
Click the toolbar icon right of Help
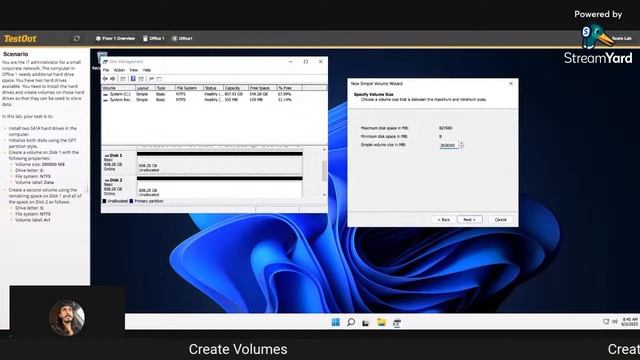click(x=141, y=79)
